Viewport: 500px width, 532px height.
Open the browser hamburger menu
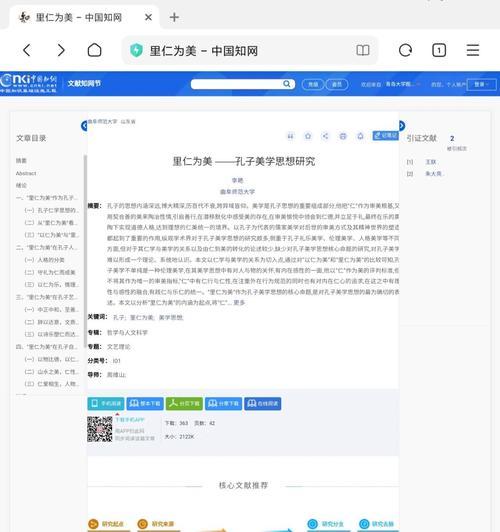473,51
